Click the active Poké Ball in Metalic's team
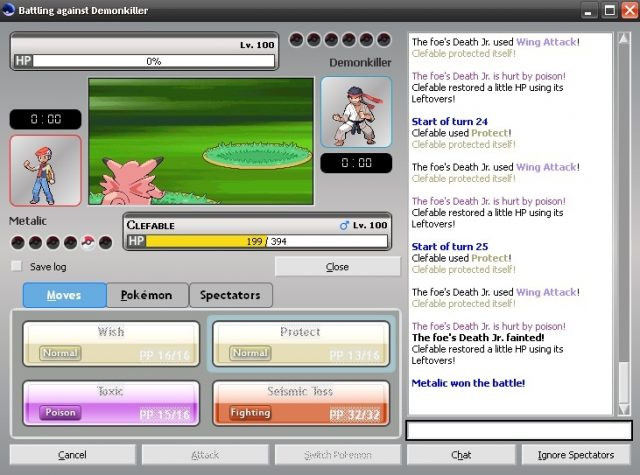This screenshot has height=475, width=640. coord(88,242)
